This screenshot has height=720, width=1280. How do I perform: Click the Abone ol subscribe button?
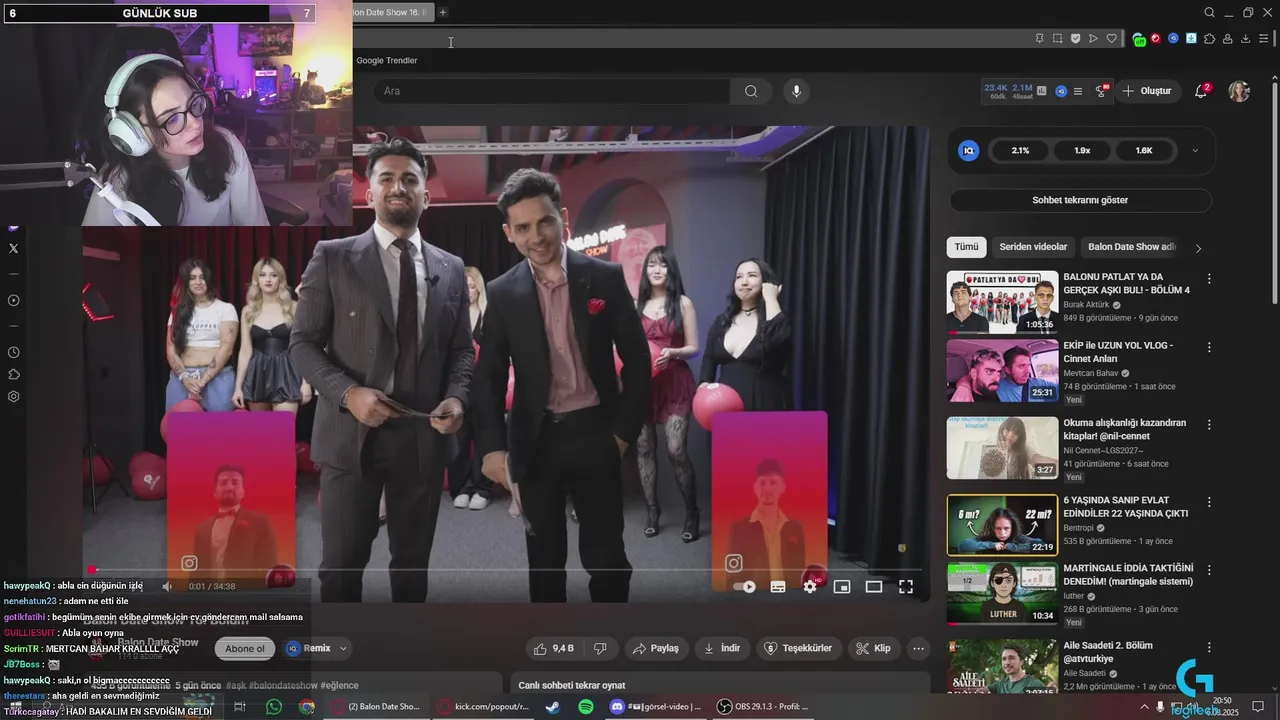click(245, 648)
